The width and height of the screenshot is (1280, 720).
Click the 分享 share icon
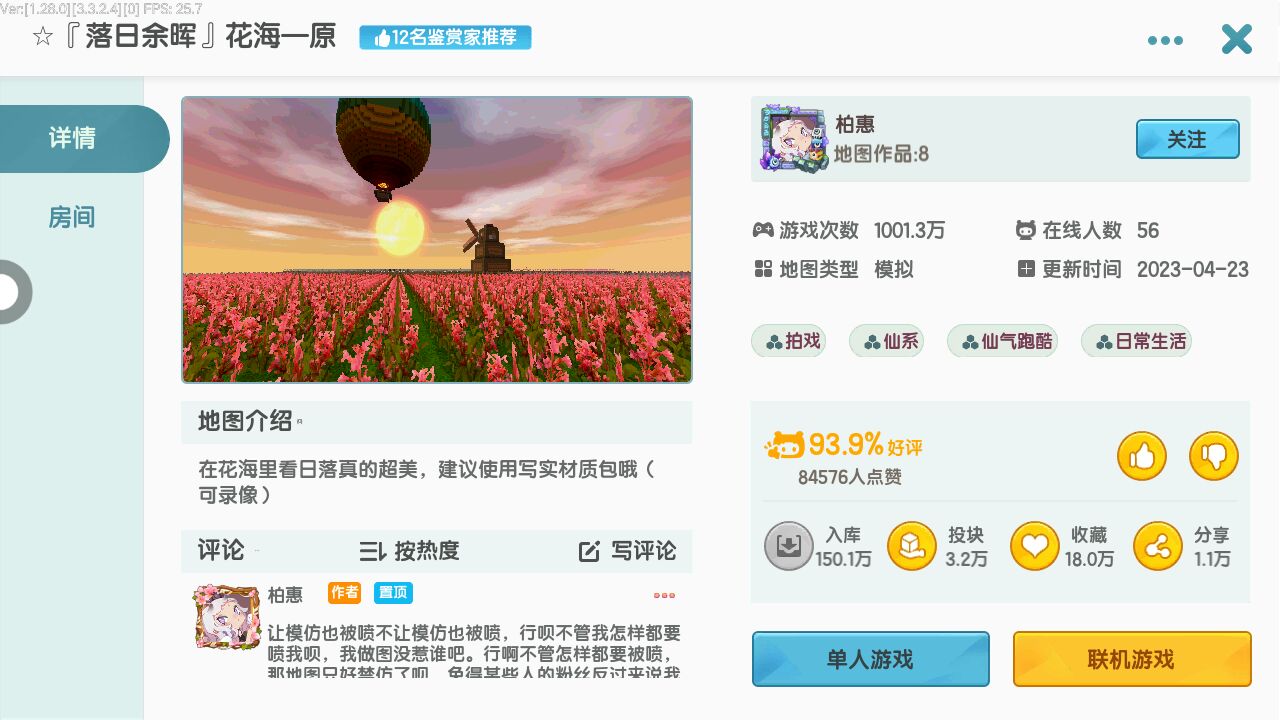click(1158, 546)
